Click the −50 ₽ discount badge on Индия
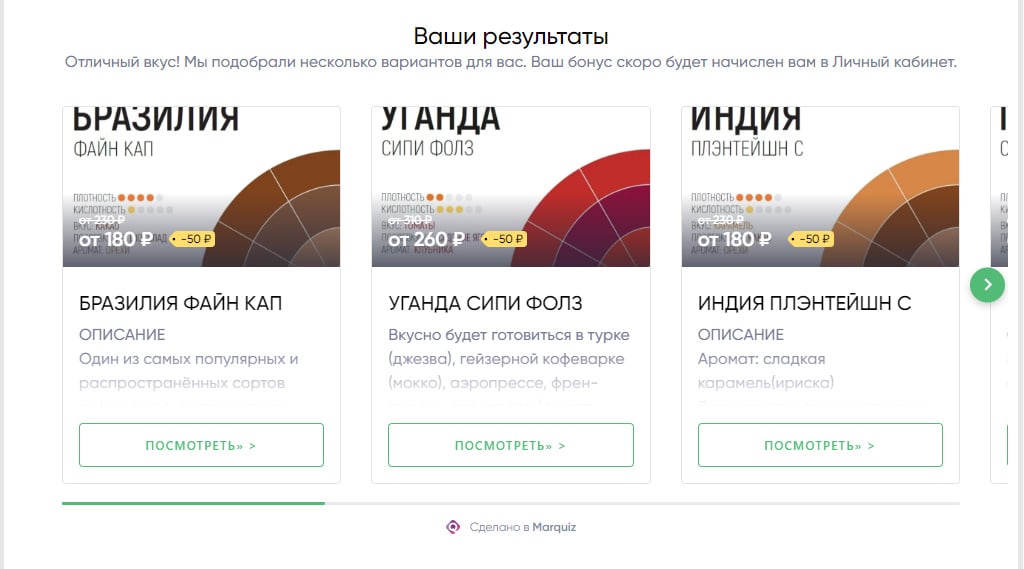Viewport: 1024px width, 569px height. 810,239
